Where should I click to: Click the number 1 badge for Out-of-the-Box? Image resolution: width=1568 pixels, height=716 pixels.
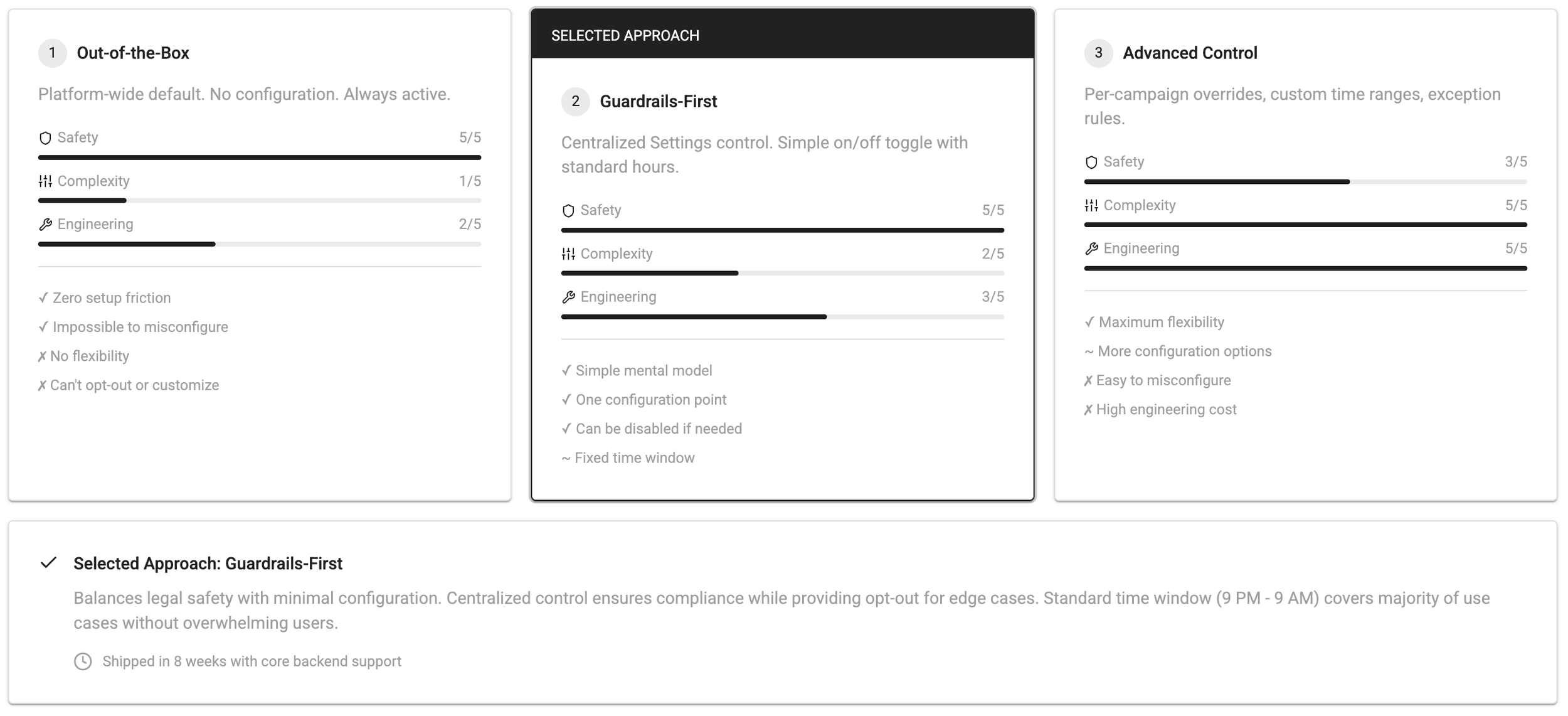coord(53,53)
